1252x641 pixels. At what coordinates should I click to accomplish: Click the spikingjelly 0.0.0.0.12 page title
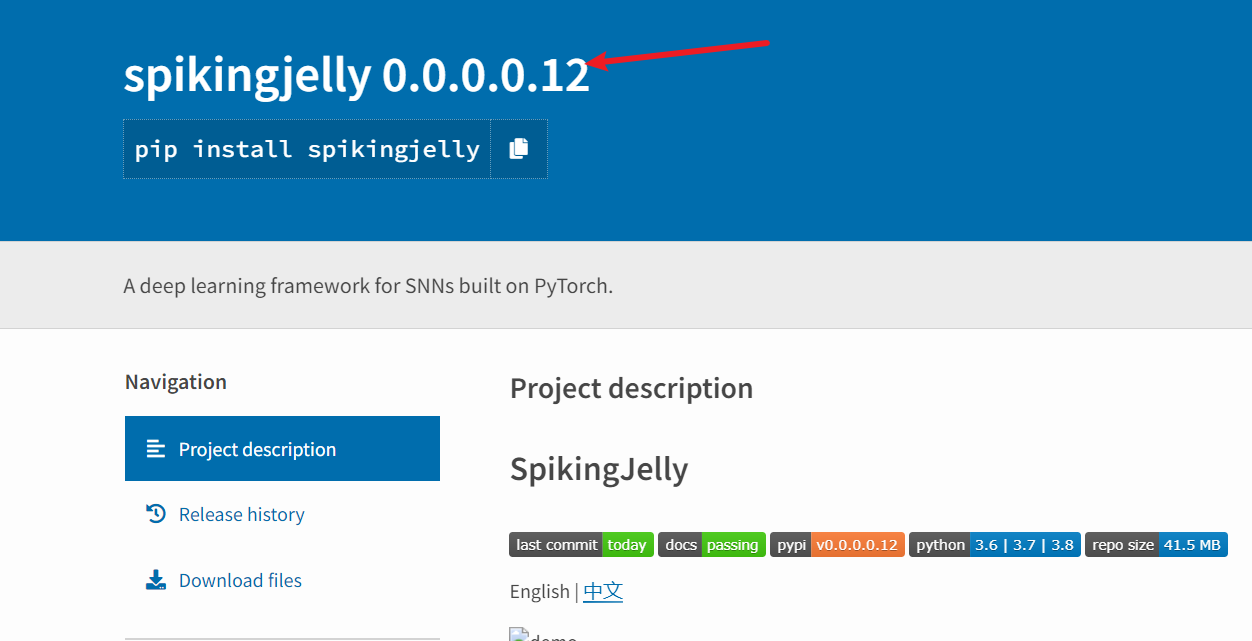click(356, 75)
